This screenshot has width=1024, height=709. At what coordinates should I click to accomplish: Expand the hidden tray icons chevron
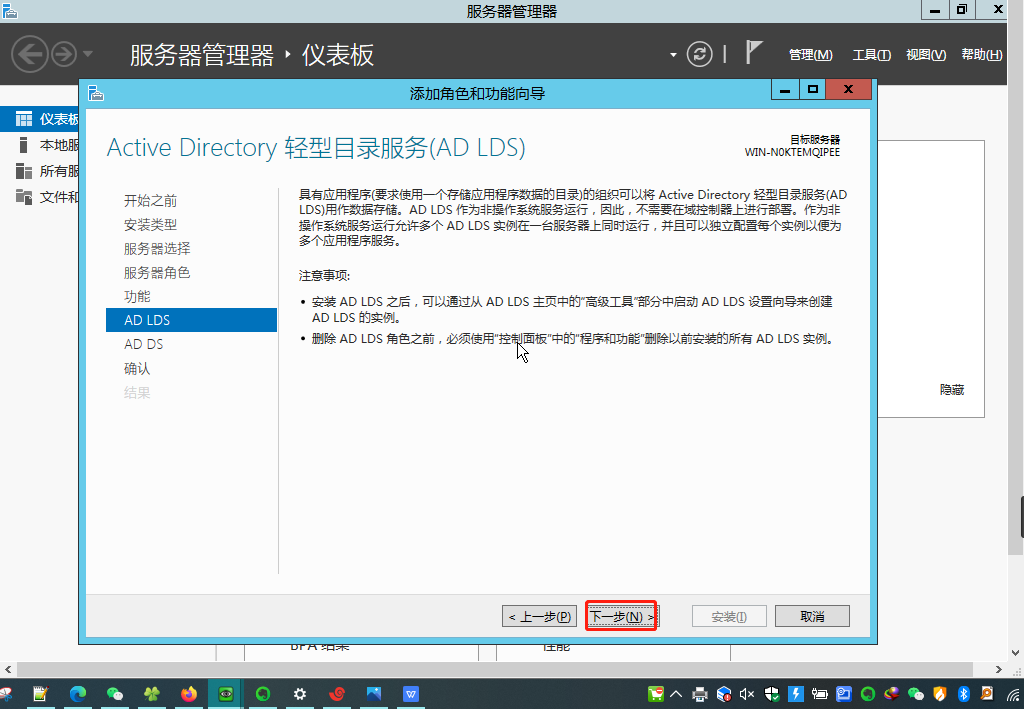click(676, 694)
